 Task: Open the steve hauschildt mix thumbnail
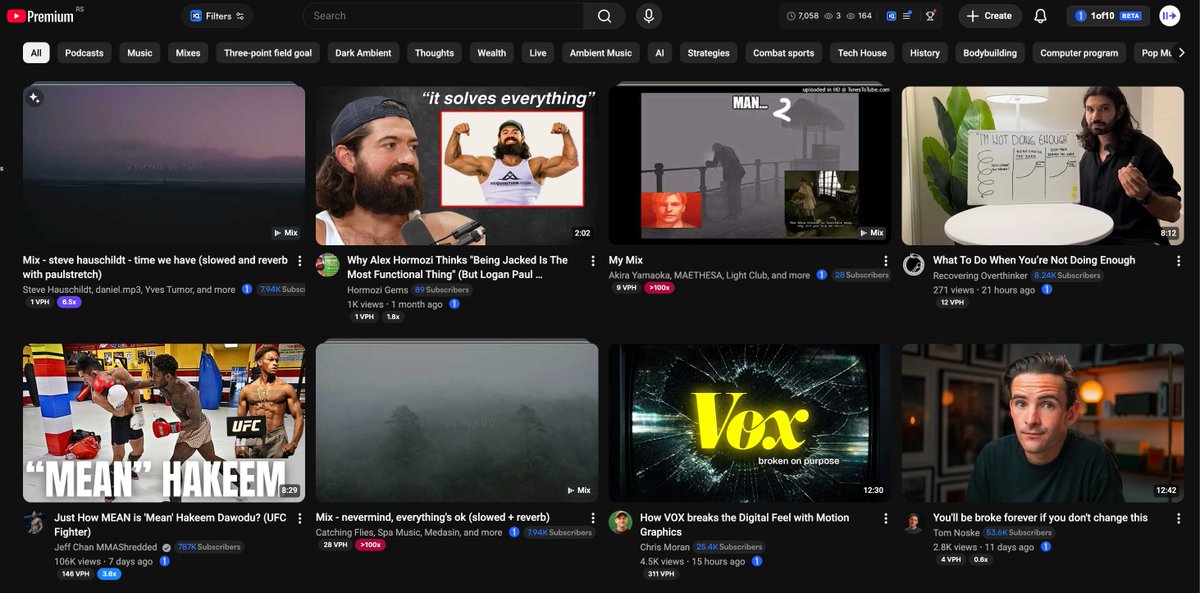click(164, 165)
